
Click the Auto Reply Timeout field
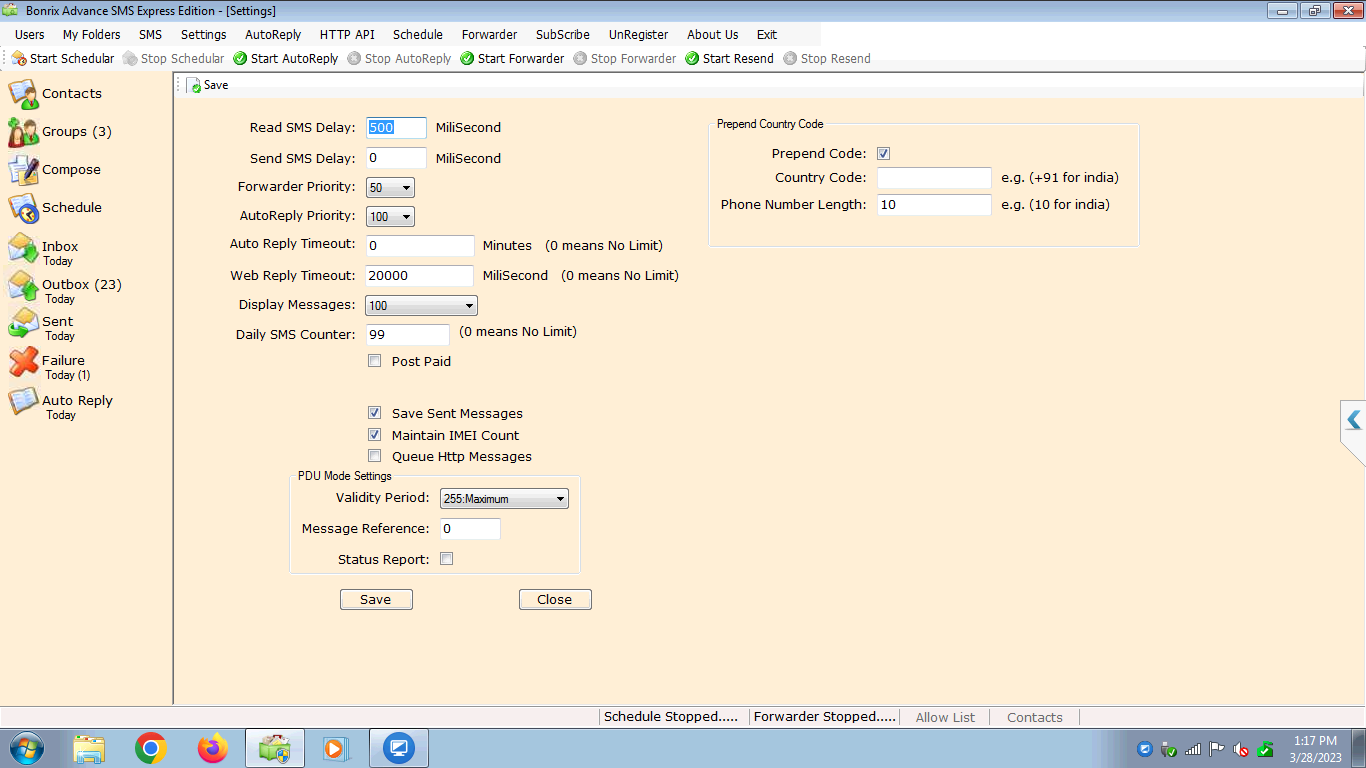coord(420,246)
